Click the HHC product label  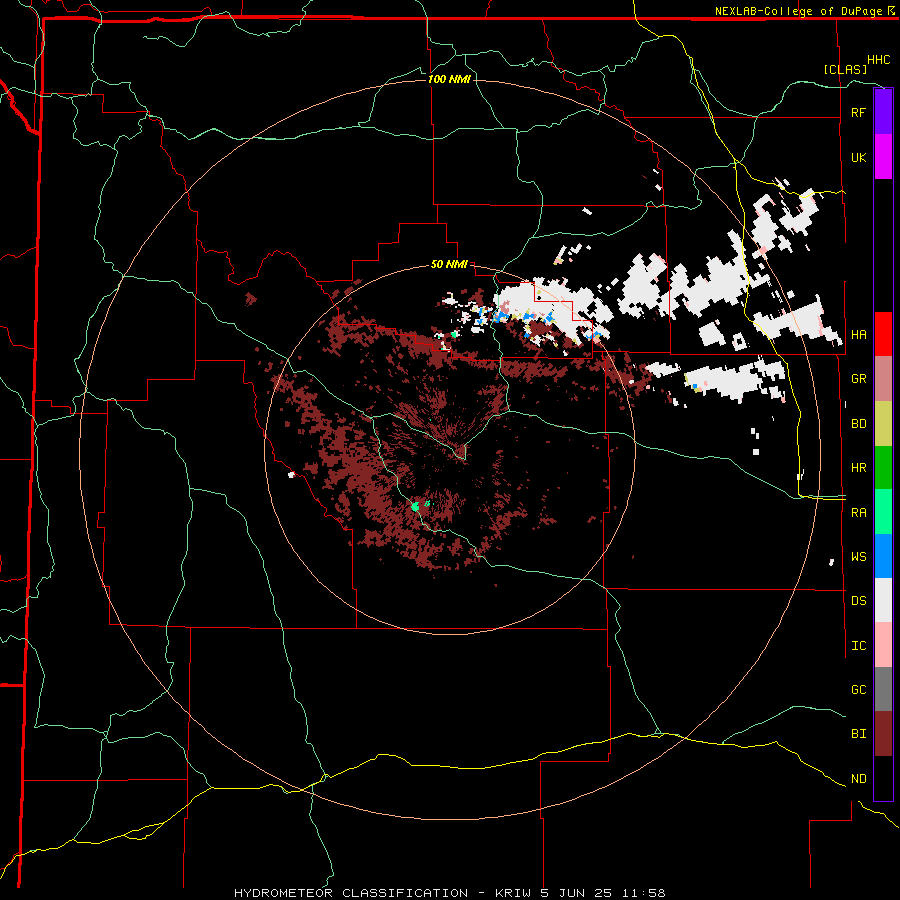click(878, 60)
